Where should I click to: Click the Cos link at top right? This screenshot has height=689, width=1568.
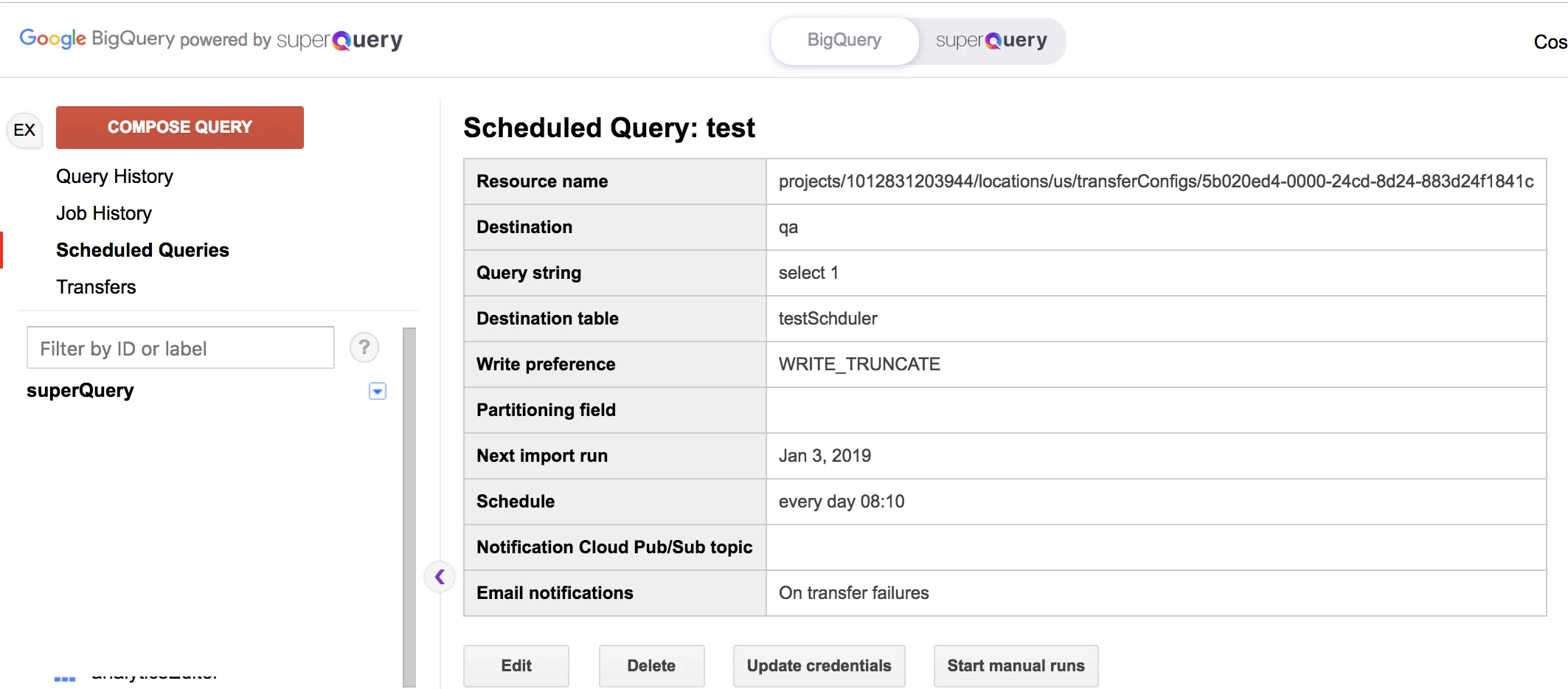(1550, 42)
